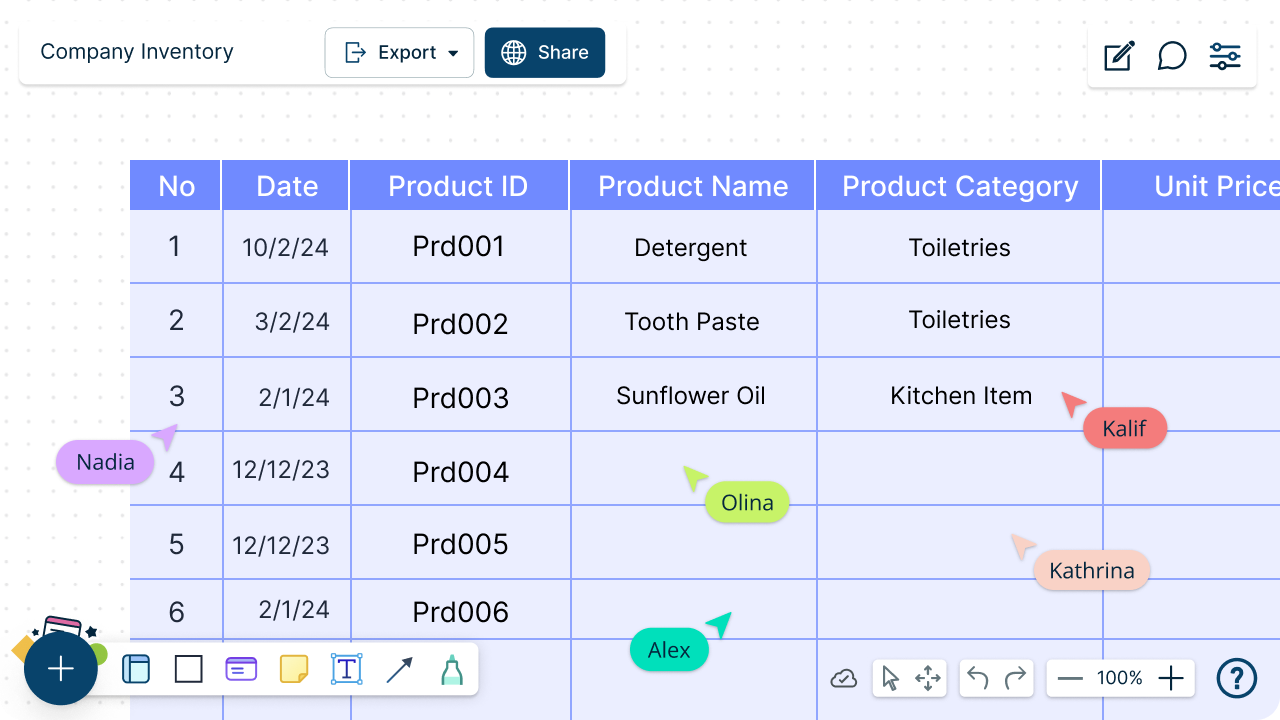The image size is (1280, 720).
Task: Click row number 1 cell
Action: click(175, 245)
